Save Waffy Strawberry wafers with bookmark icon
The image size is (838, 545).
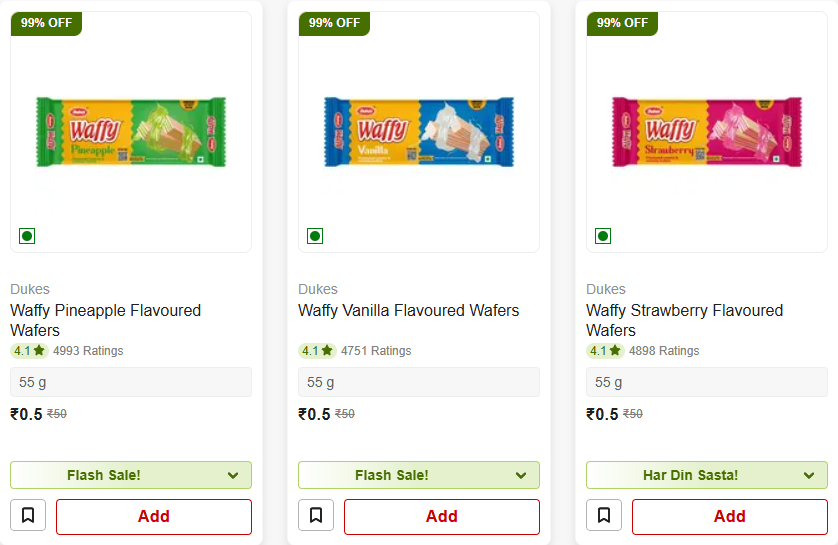[x=604, y=516]
